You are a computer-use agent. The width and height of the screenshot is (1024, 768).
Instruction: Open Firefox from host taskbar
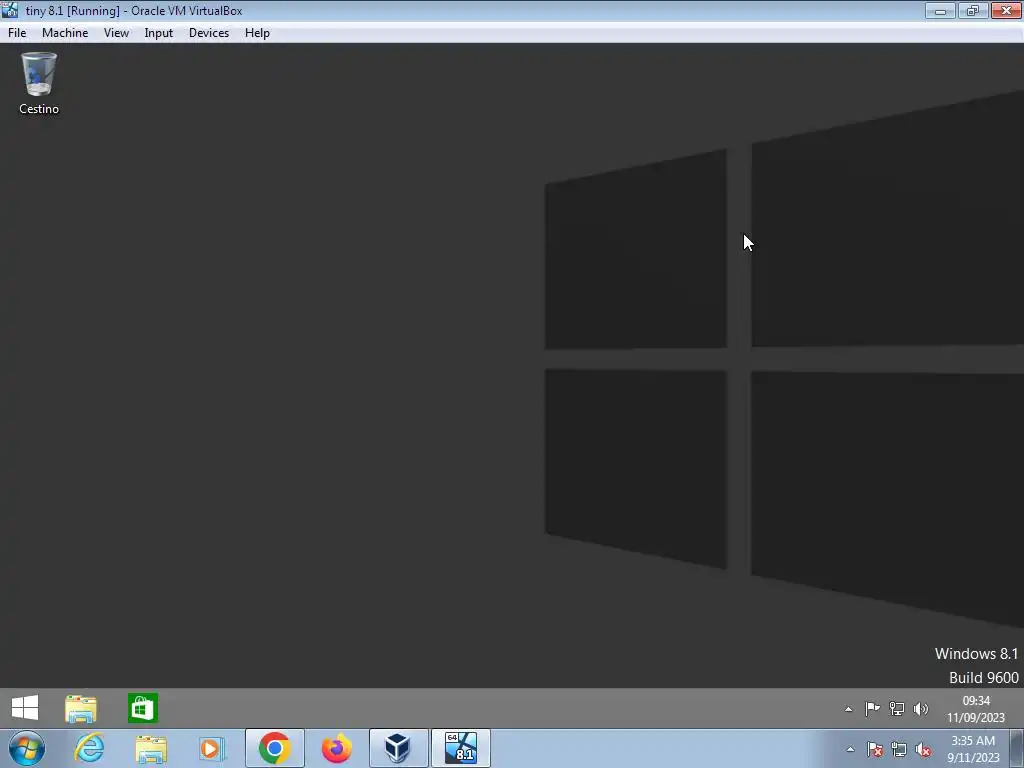click(336, 748)
